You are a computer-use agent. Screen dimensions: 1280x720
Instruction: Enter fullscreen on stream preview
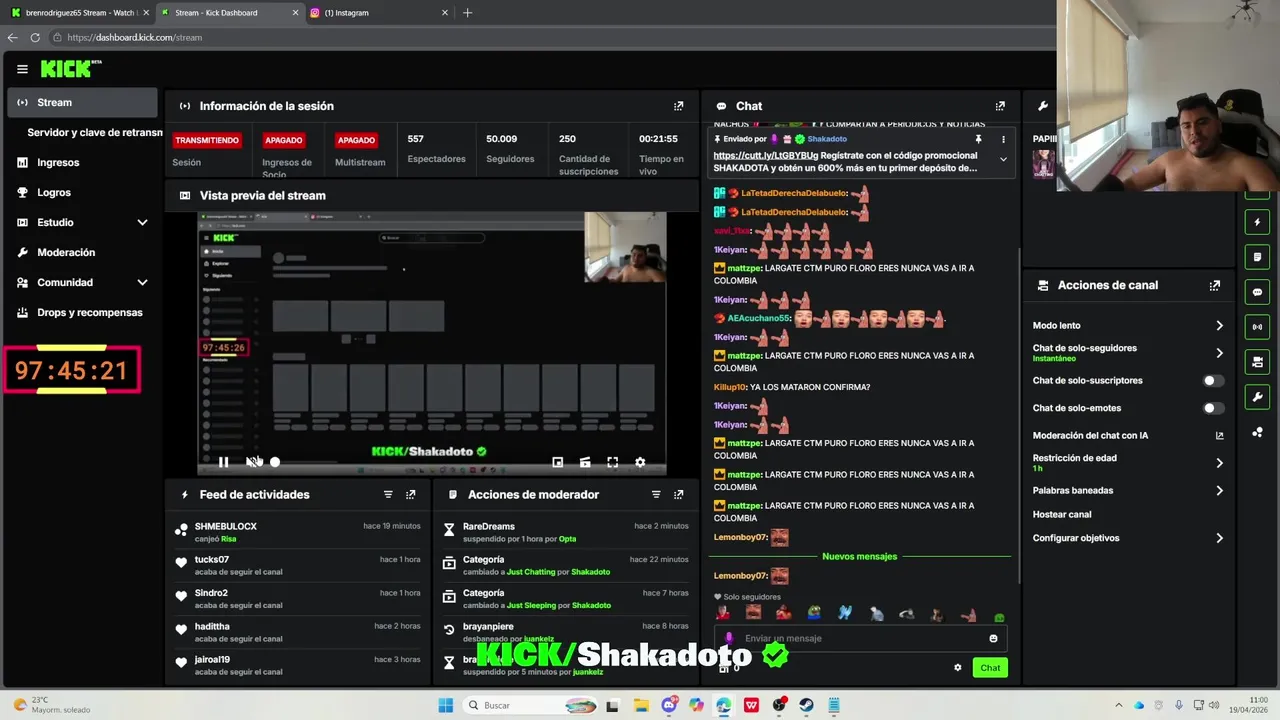pos(612,462)
